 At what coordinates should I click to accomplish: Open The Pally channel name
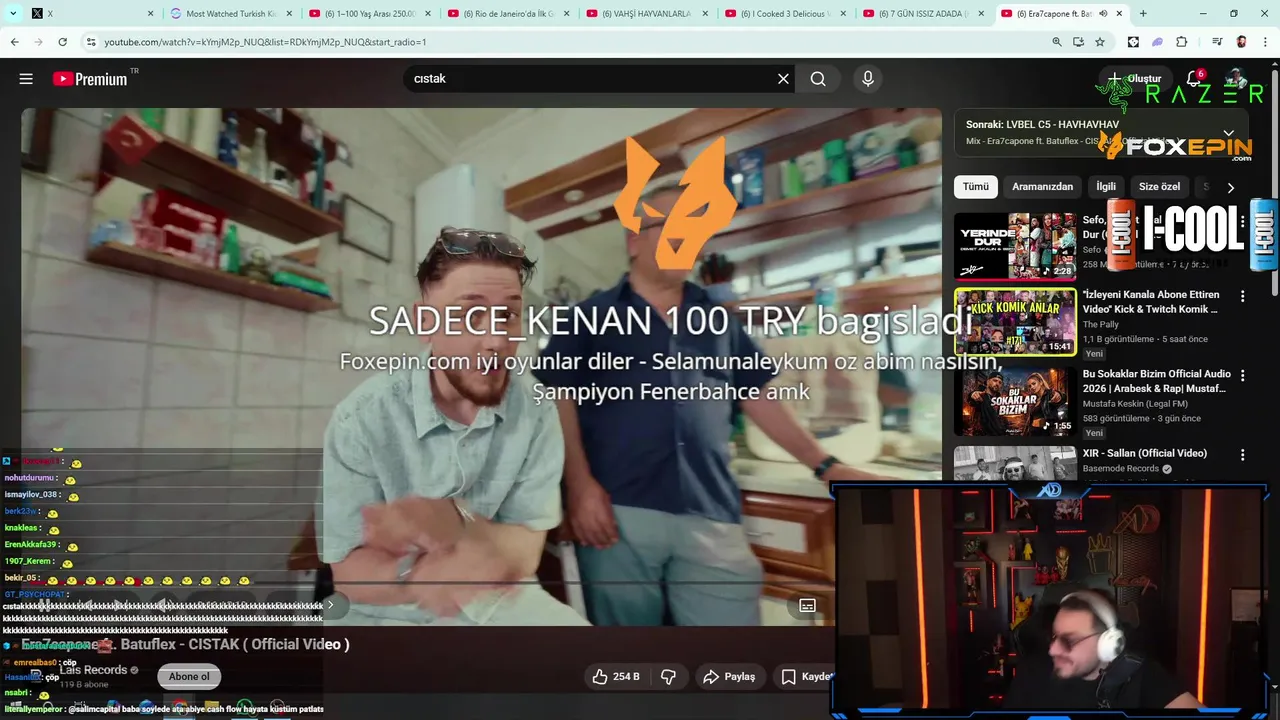(1101, 325)
